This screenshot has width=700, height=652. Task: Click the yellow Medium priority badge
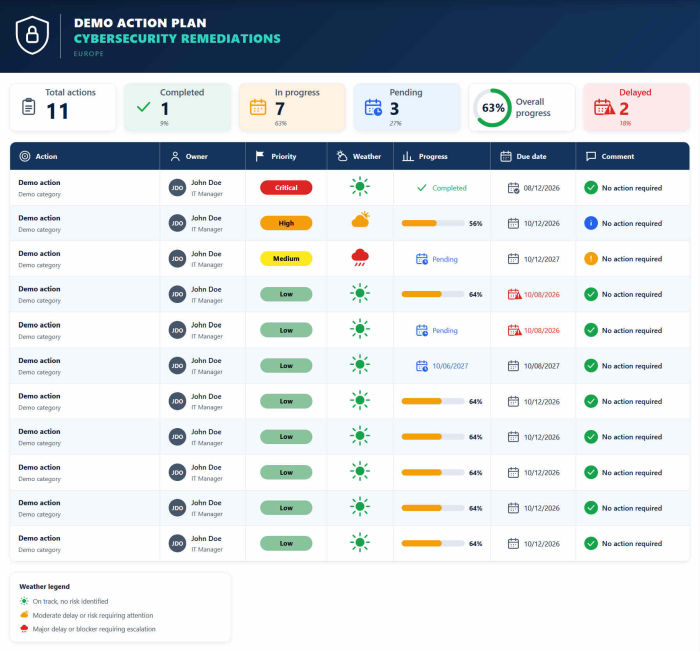(x=286, y=259)
